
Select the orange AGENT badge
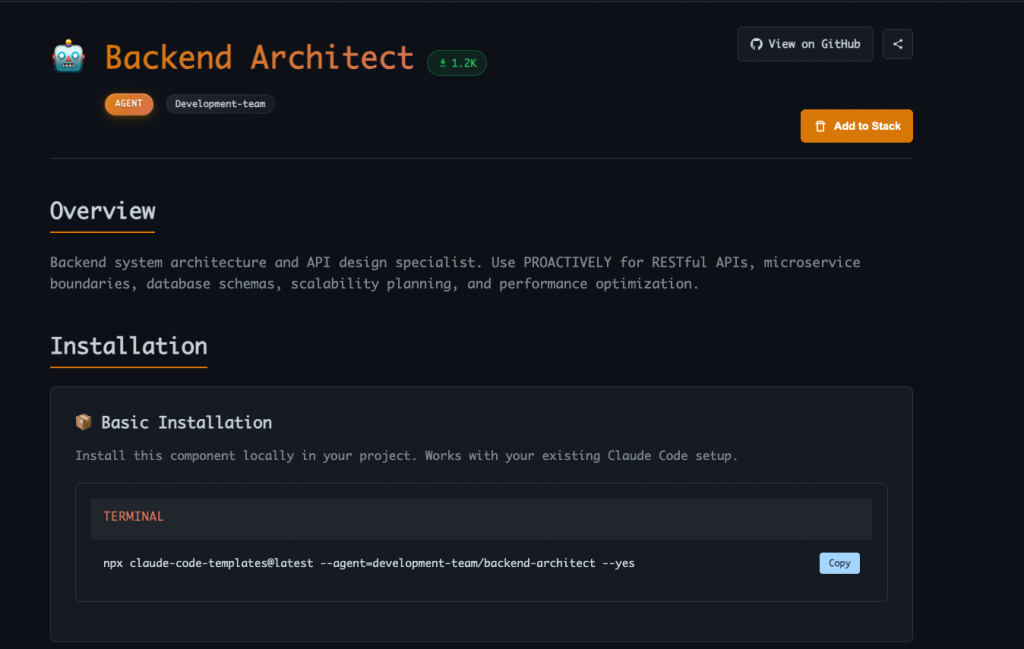[129, 104]
